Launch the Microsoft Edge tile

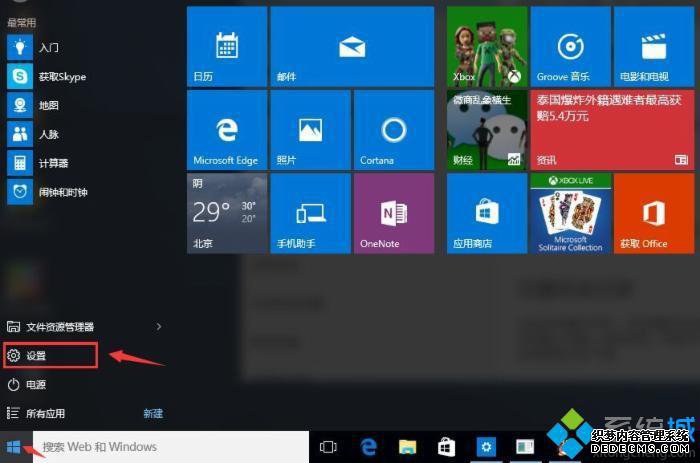[227, 130]
